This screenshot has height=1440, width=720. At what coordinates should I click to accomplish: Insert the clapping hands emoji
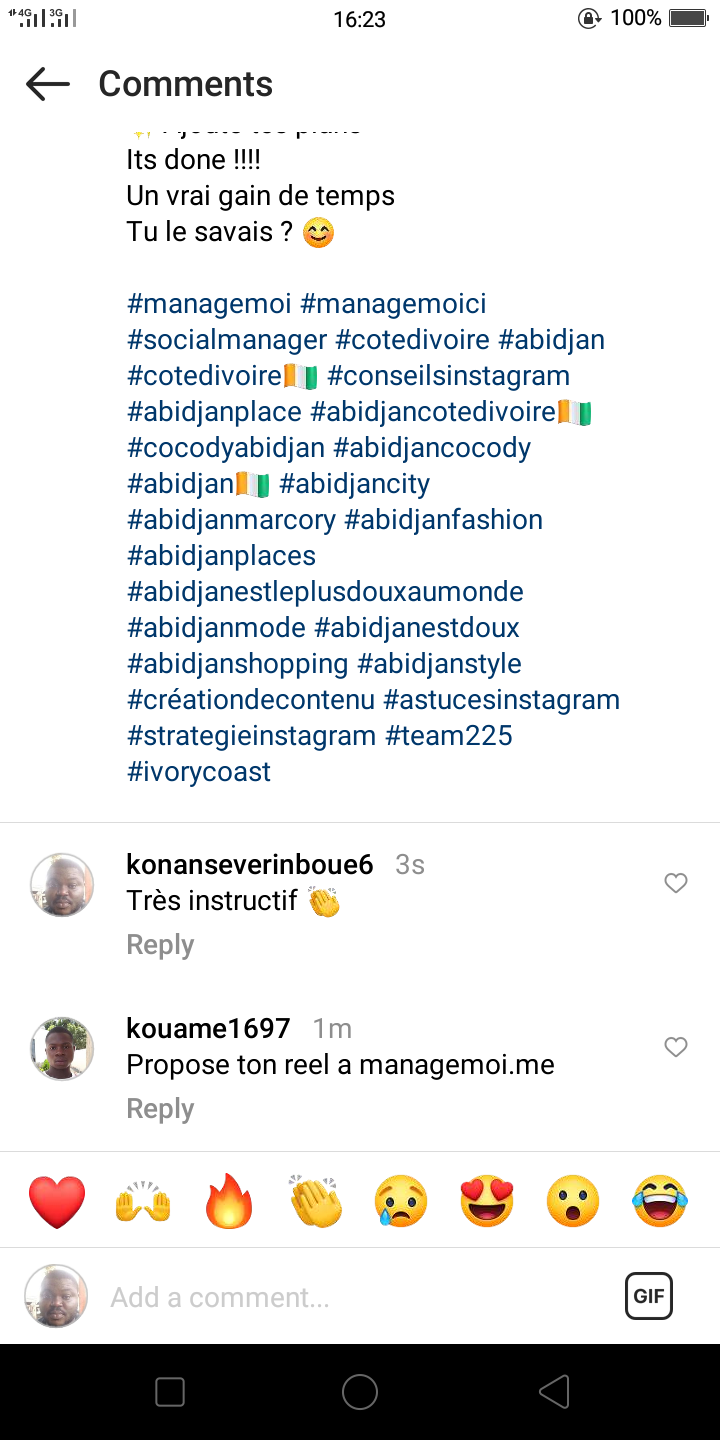(316, 1201)
